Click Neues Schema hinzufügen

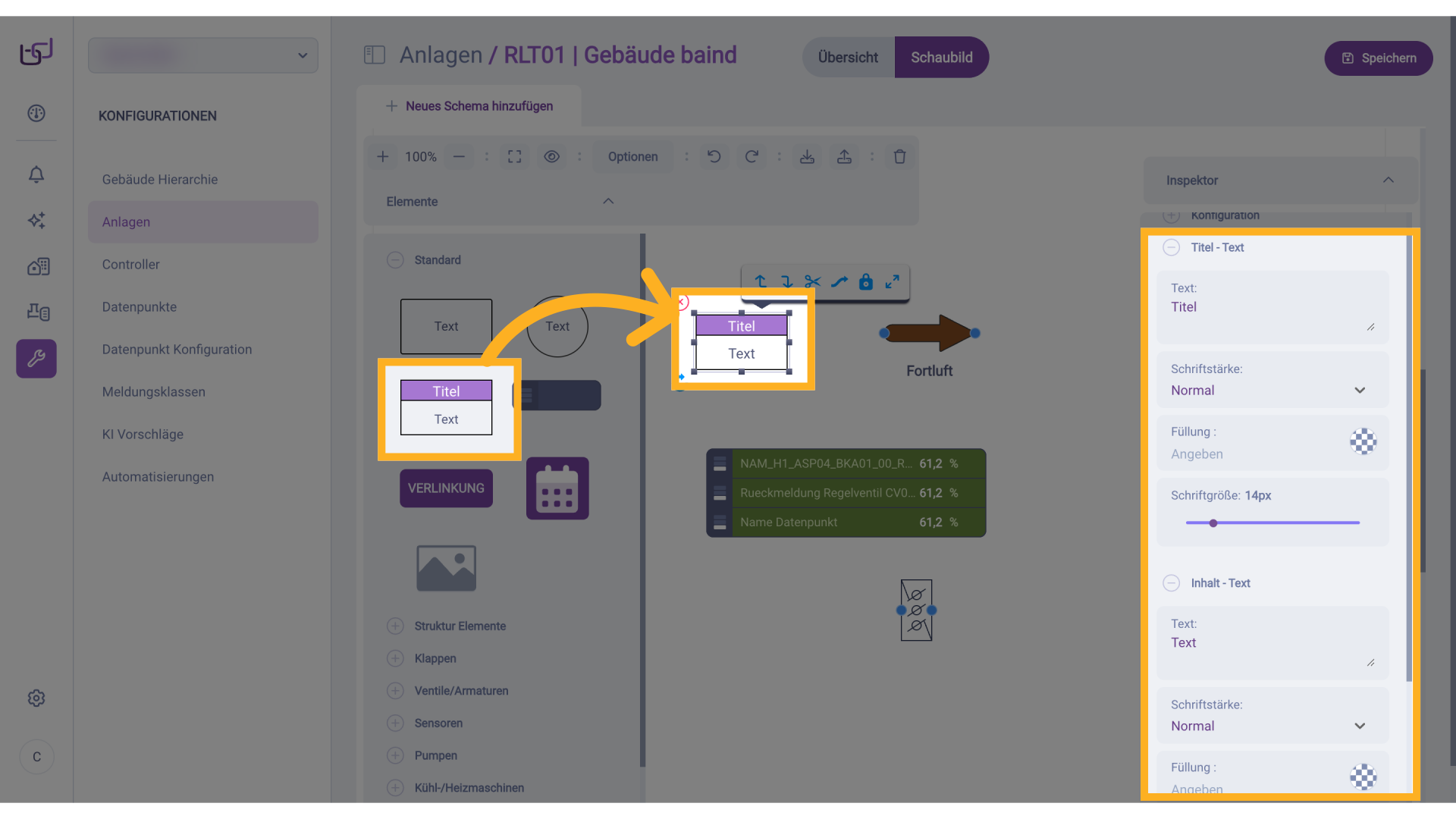tap(469, 106)
